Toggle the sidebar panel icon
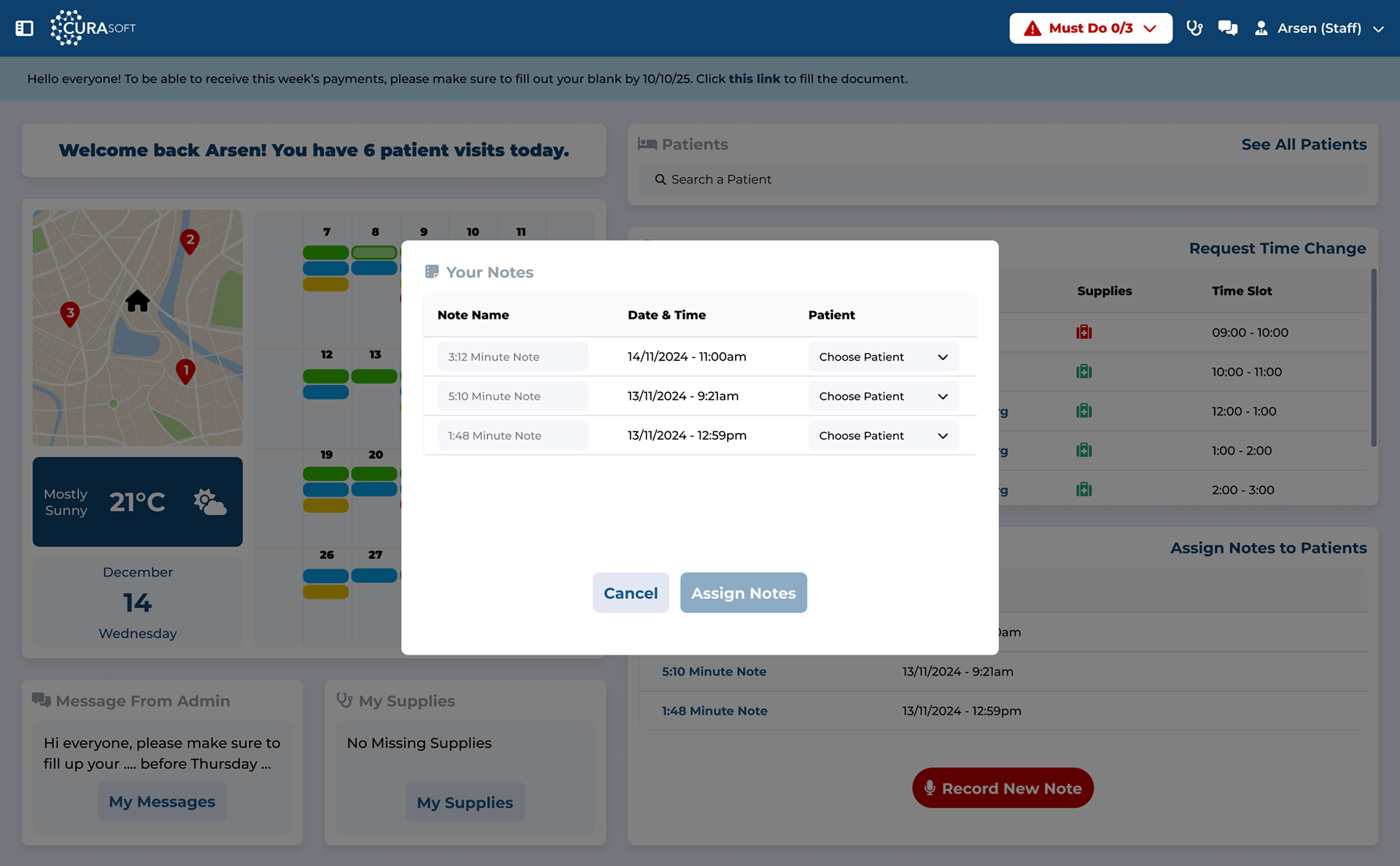The width and height of the screenshot is (1400, 866). point(24,28)
